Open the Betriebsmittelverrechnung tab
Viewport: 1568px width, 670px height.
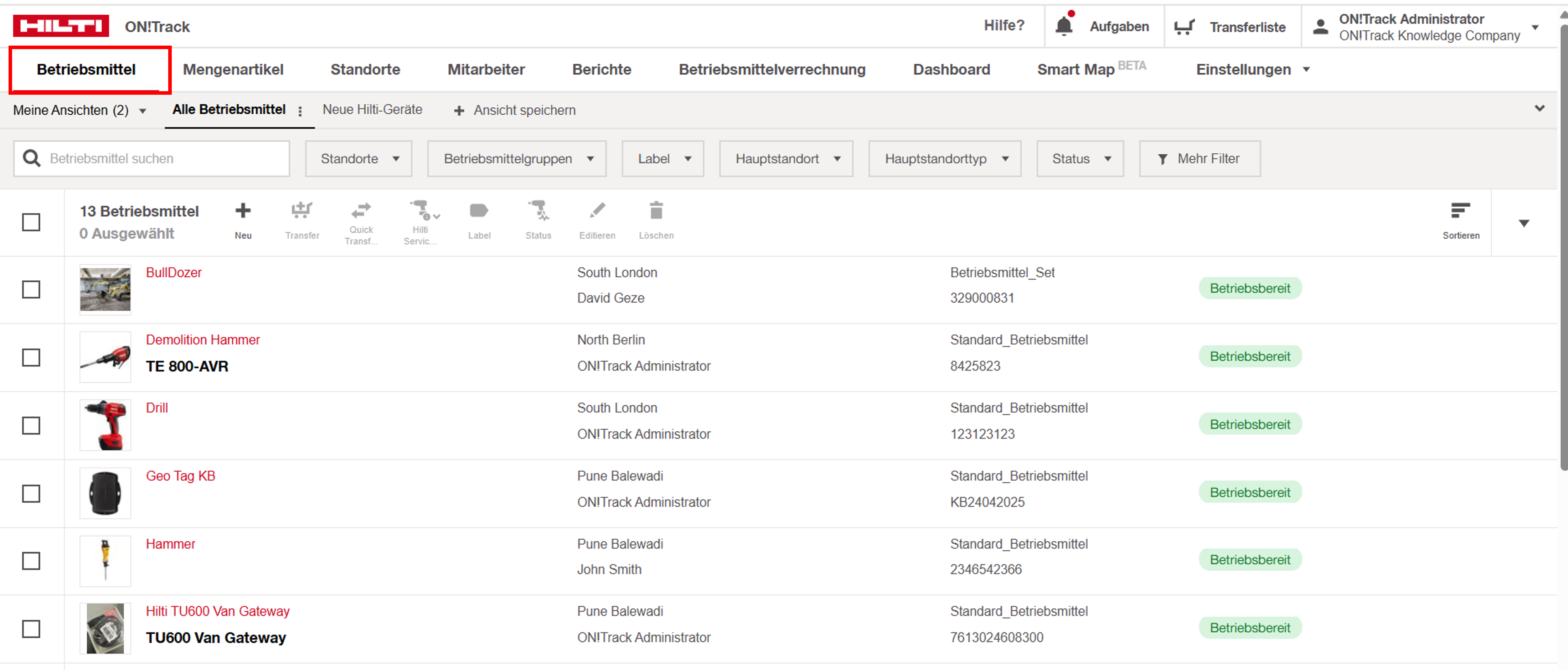772,69
